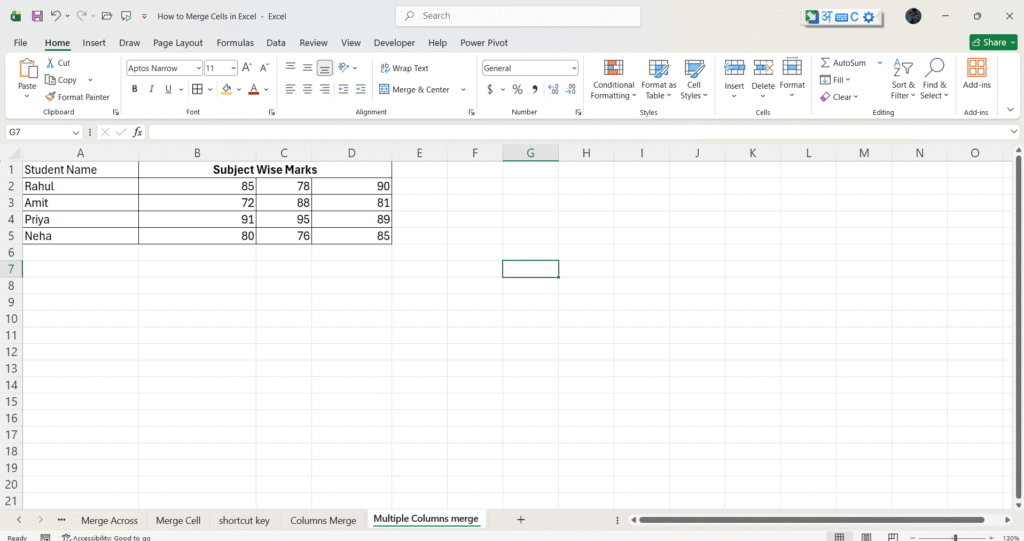Decrease font size with smaller A
This screenshot has height=541, width=1024.
[x=264, y=67]
